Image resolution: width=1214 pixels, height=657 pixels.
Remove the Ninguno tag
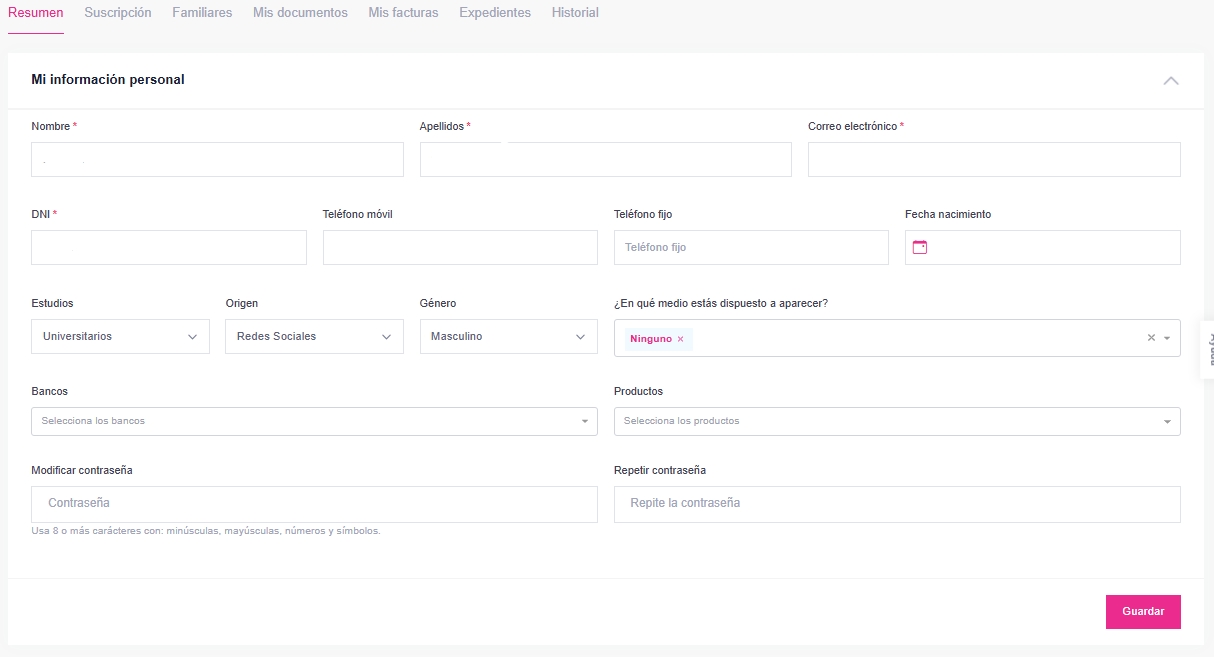click(x=680, y=339)
